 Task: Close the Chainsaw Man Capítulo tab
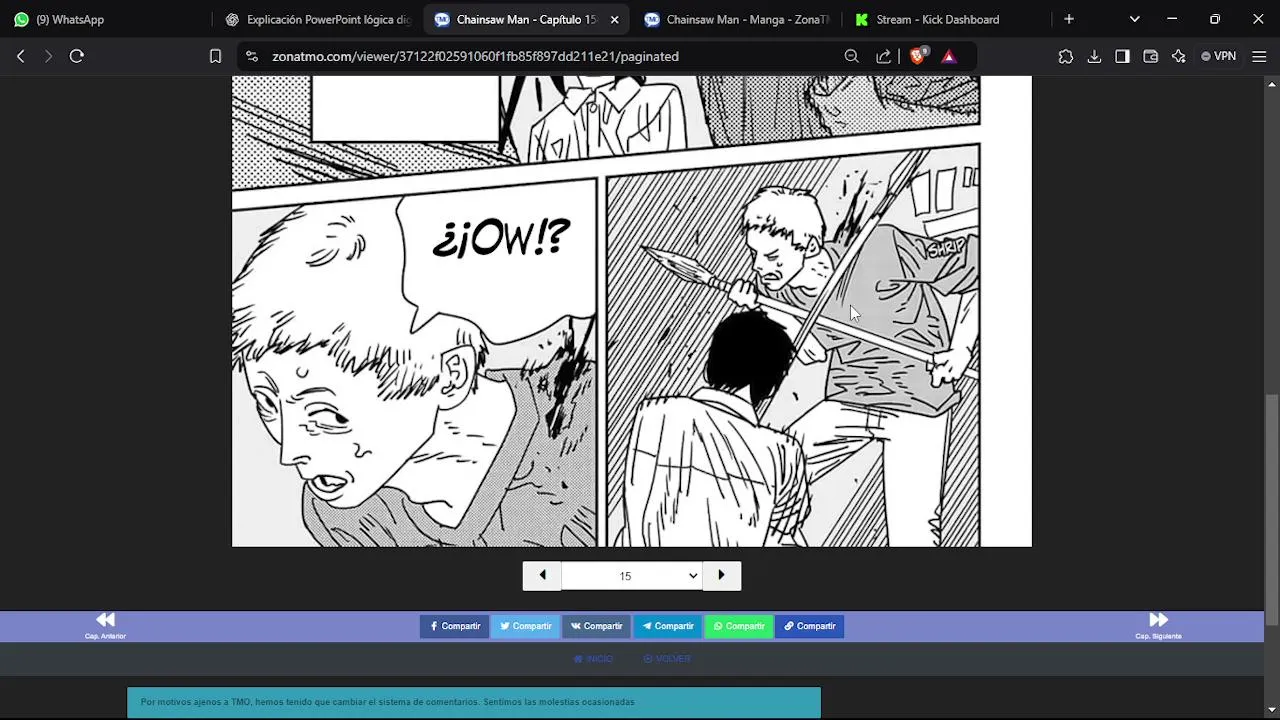tap(614, 19)
